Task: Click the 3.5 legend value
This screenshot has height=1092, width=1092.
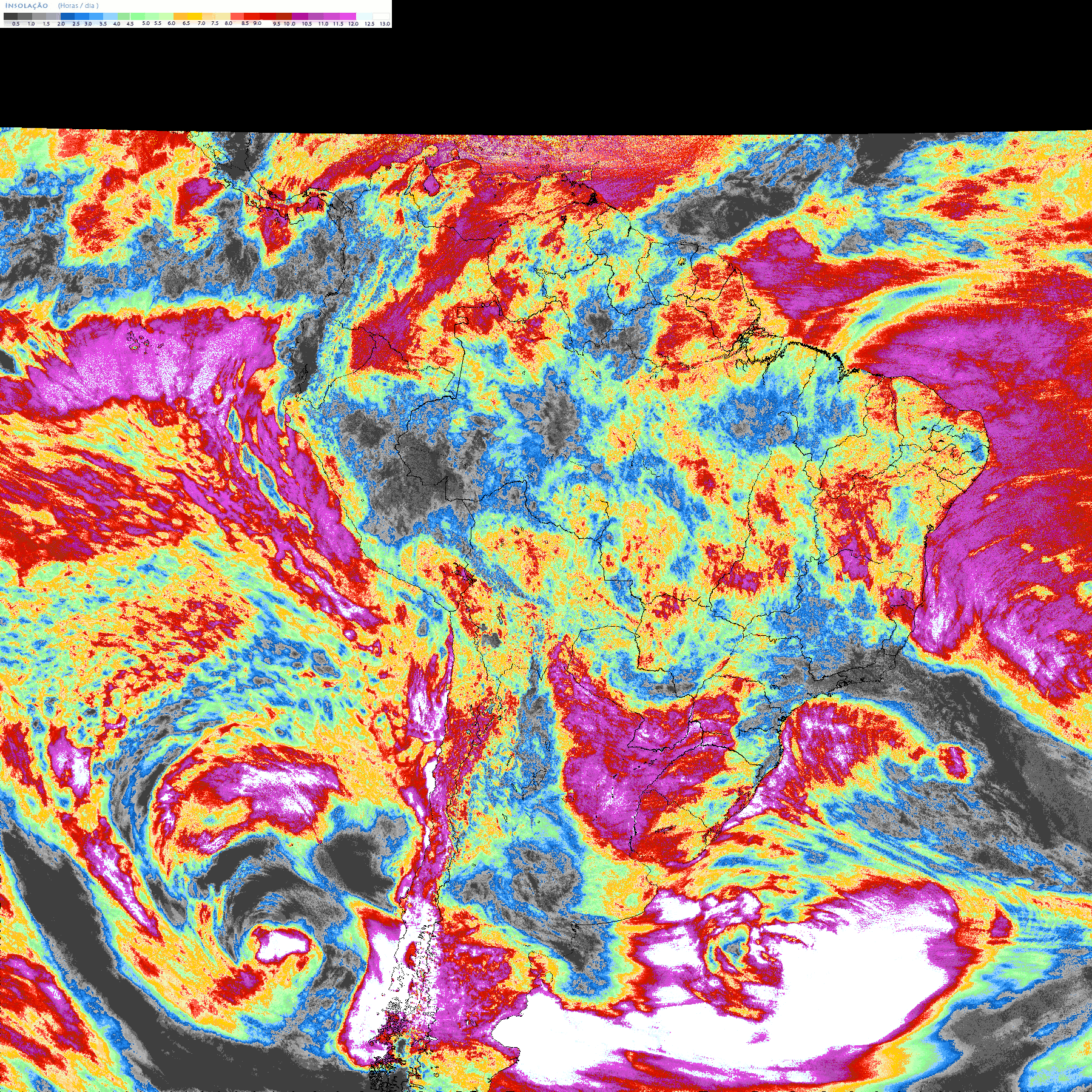Action: 103,24
